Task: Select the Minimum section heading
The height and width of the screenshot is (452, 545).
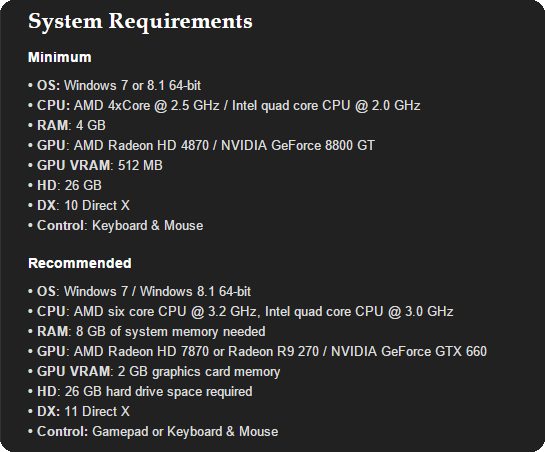Action: pos(60,57)
